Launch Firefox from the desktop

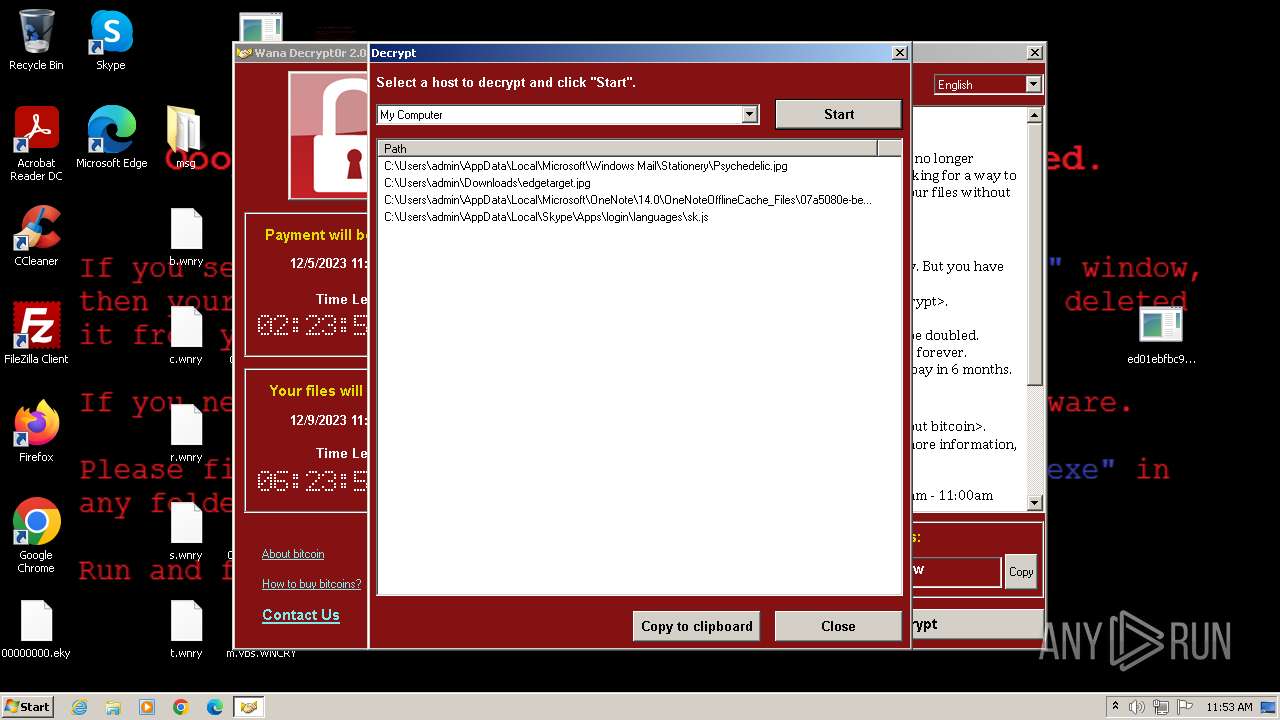point(36,432)
